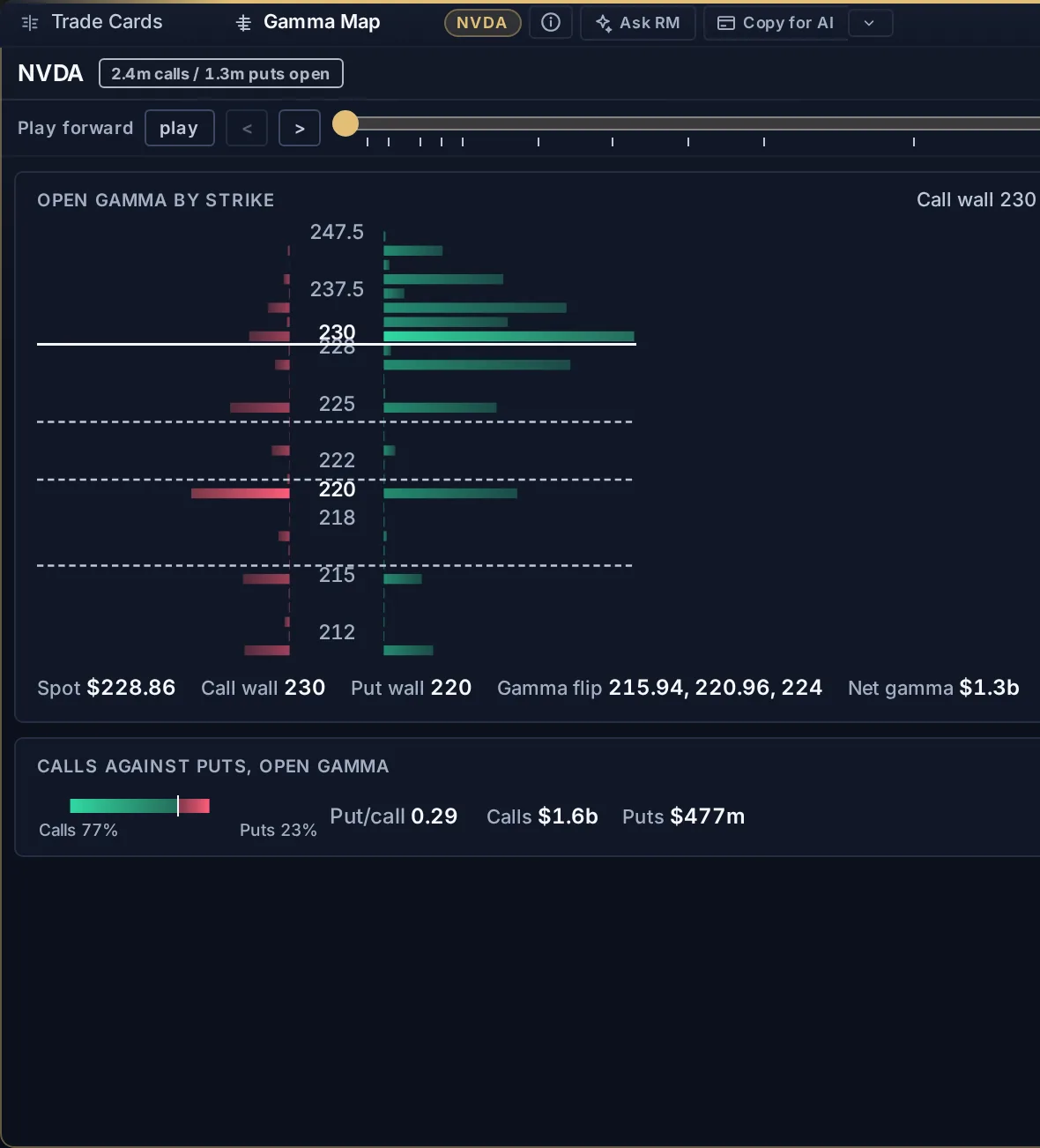This screenshot has width=1040, height=1148.
Task: Step back with the < button
Action: pyautogui.click(x=247, y=128)
